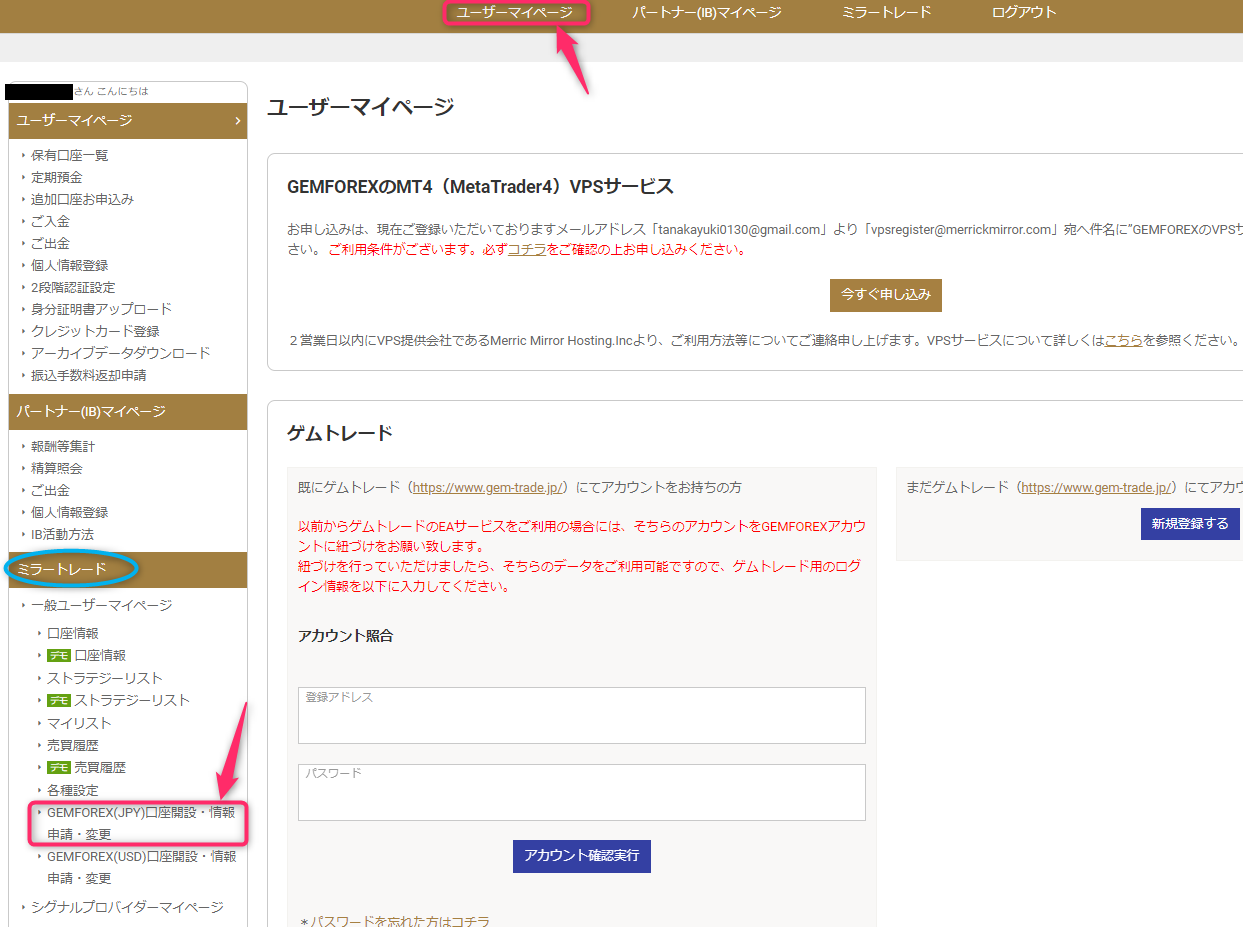Open the デモ 口座情報 item
This screenshot has height=927, width=1243.
point(86,655)
